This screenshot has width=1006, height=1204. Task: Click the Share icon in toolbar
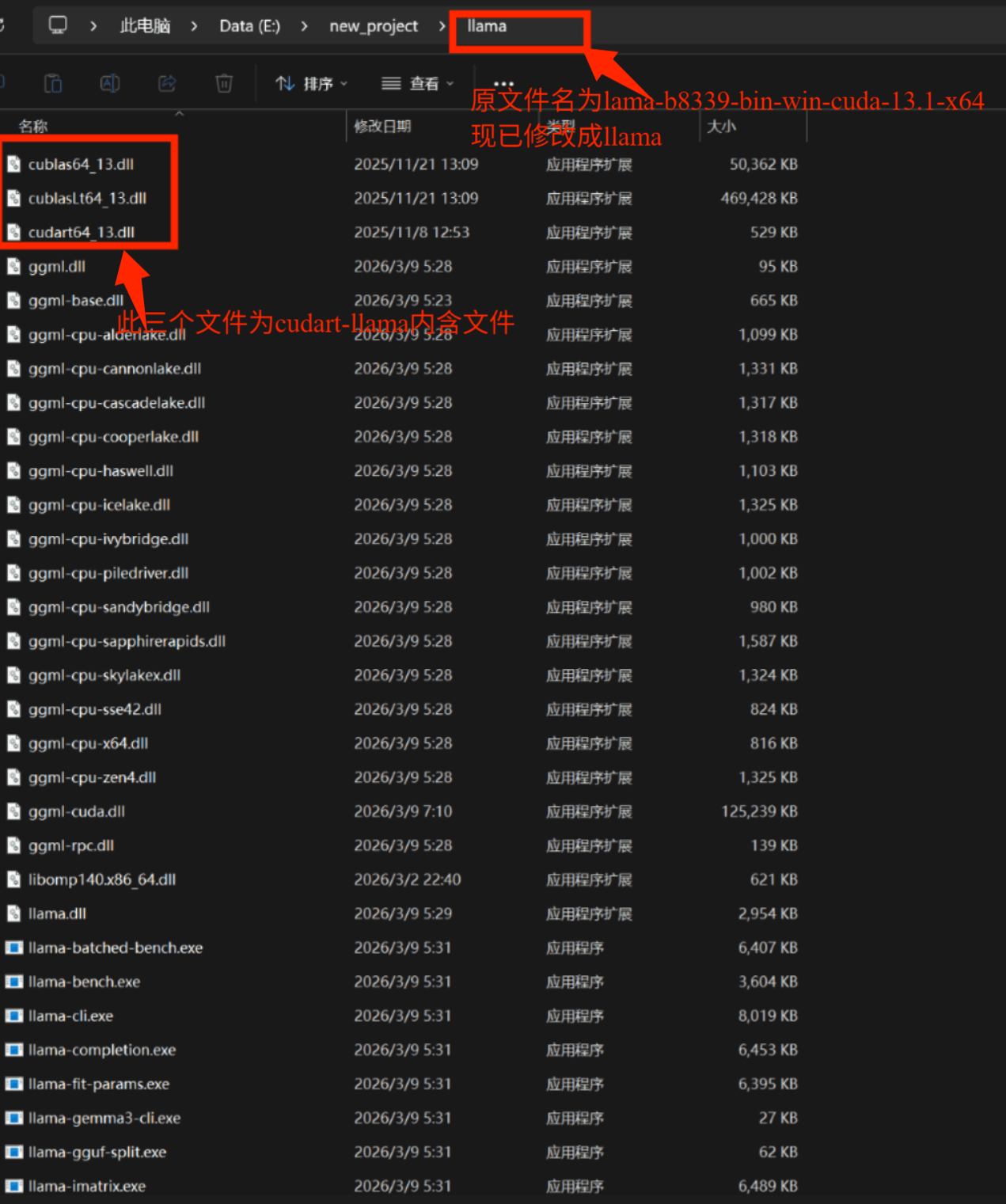click(x=167, y=83)
